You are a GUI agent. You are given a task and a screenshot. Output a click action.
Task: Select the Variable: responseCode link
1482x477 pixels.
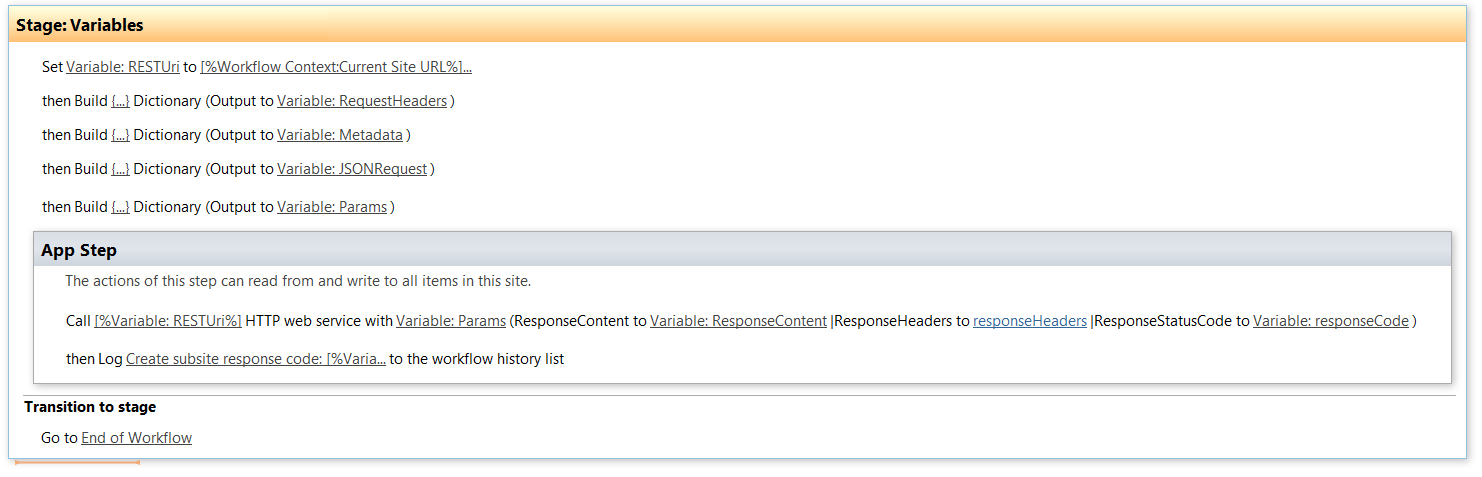1330,321
